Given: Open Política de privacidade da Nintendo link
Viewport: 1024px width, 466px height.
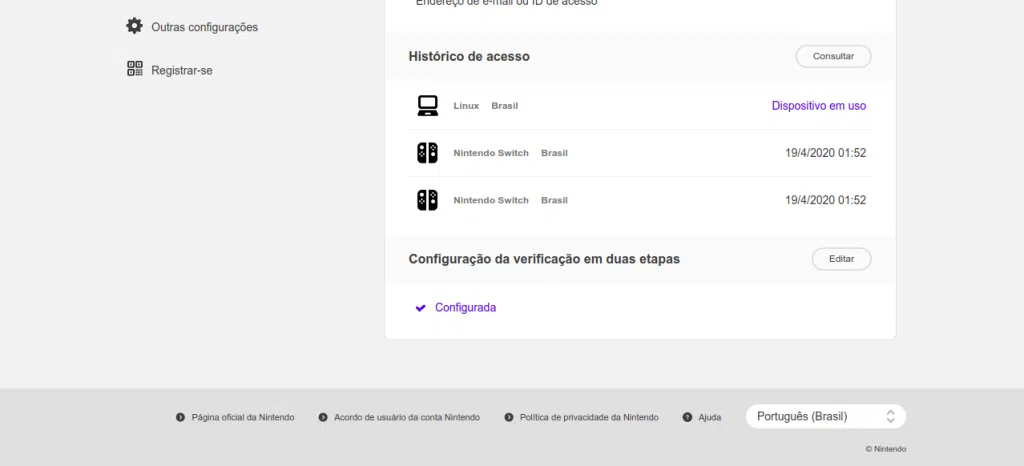Looking at the screenshot, I should pos(589,417).
